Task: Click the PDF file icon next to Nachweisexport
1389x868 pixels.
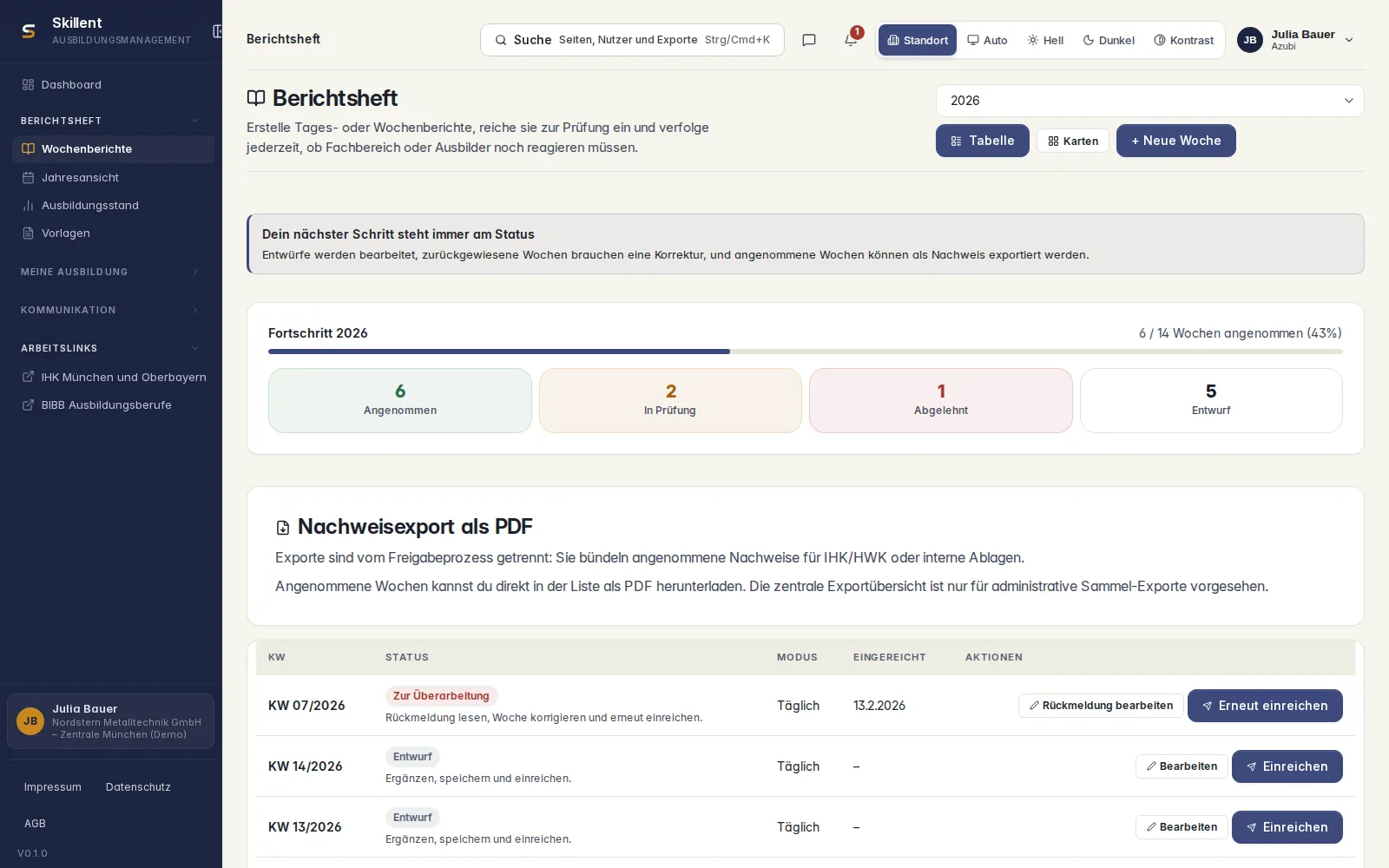Action: click(283, 528)
